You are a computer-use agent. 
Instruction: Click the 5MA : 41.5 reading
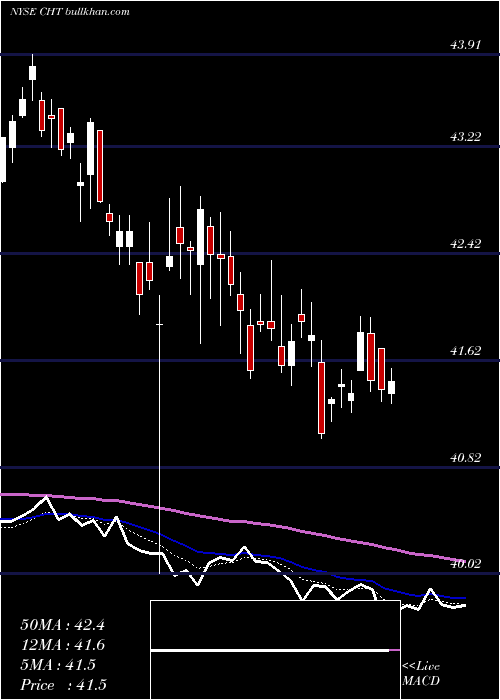click(x=58, y=665)
